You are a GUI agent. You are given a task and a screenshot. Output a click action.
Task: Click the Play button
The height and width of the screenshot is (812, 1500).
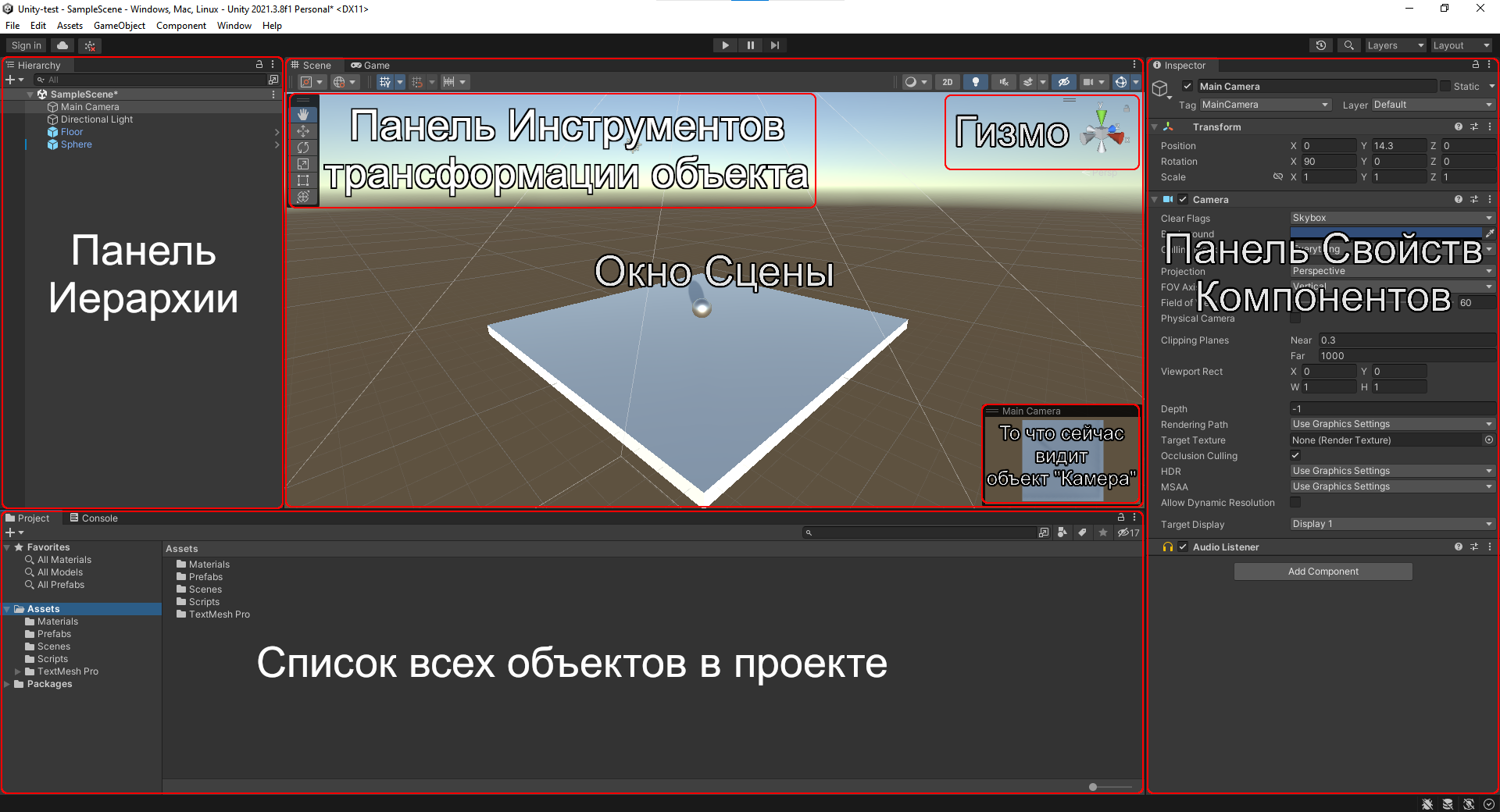[x=725, y=45]
